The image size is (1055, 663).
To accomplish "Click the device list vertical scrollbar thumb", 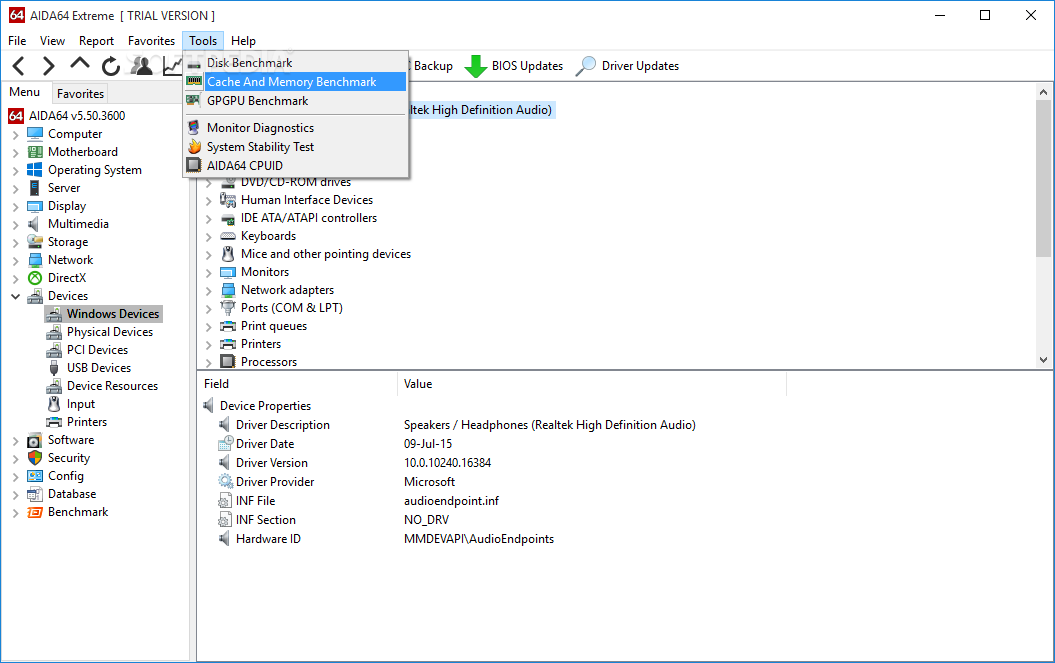I will point(1043,178).
